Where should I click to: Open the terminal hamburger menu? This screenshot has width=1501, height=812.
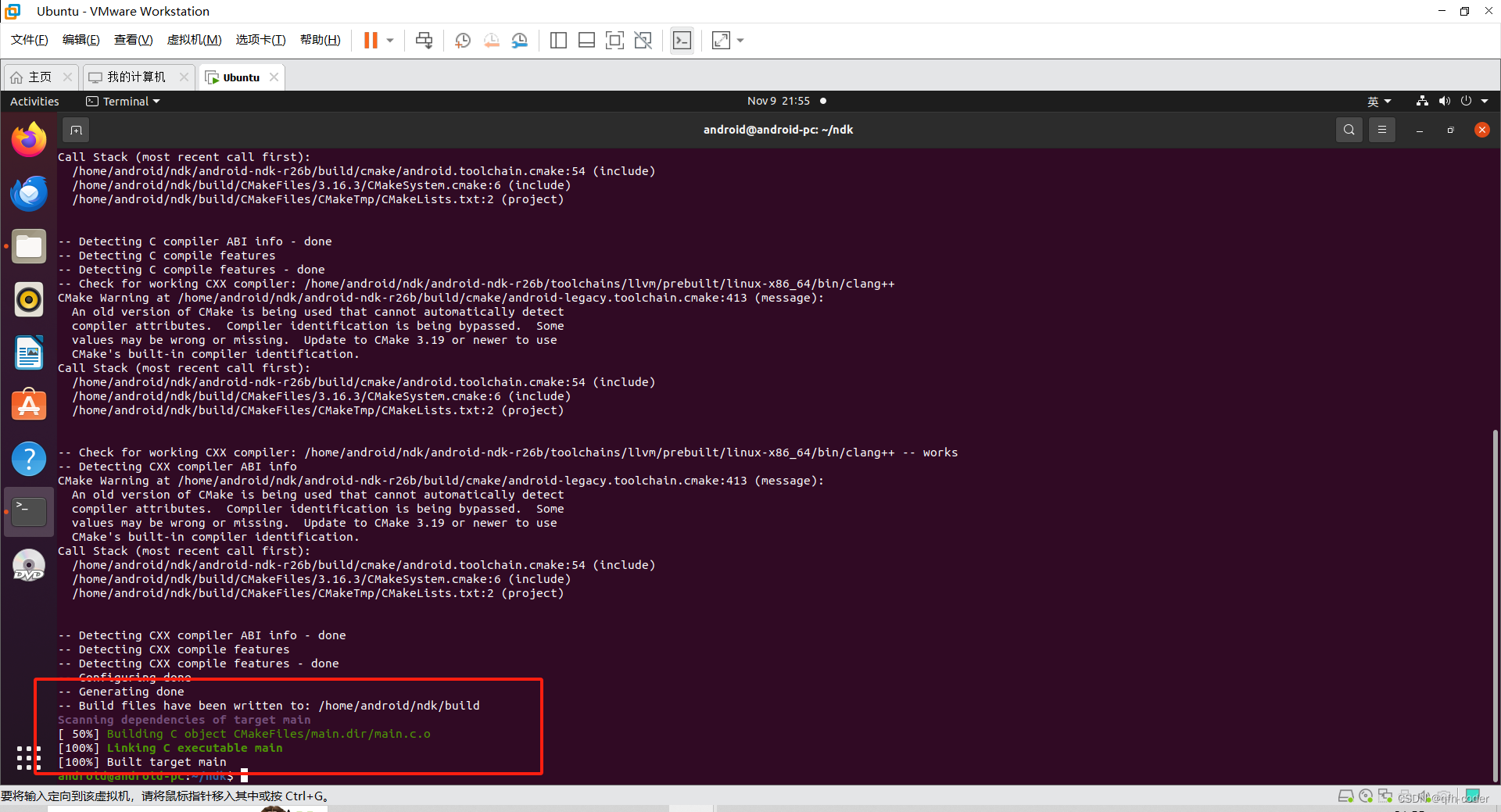1382,130
